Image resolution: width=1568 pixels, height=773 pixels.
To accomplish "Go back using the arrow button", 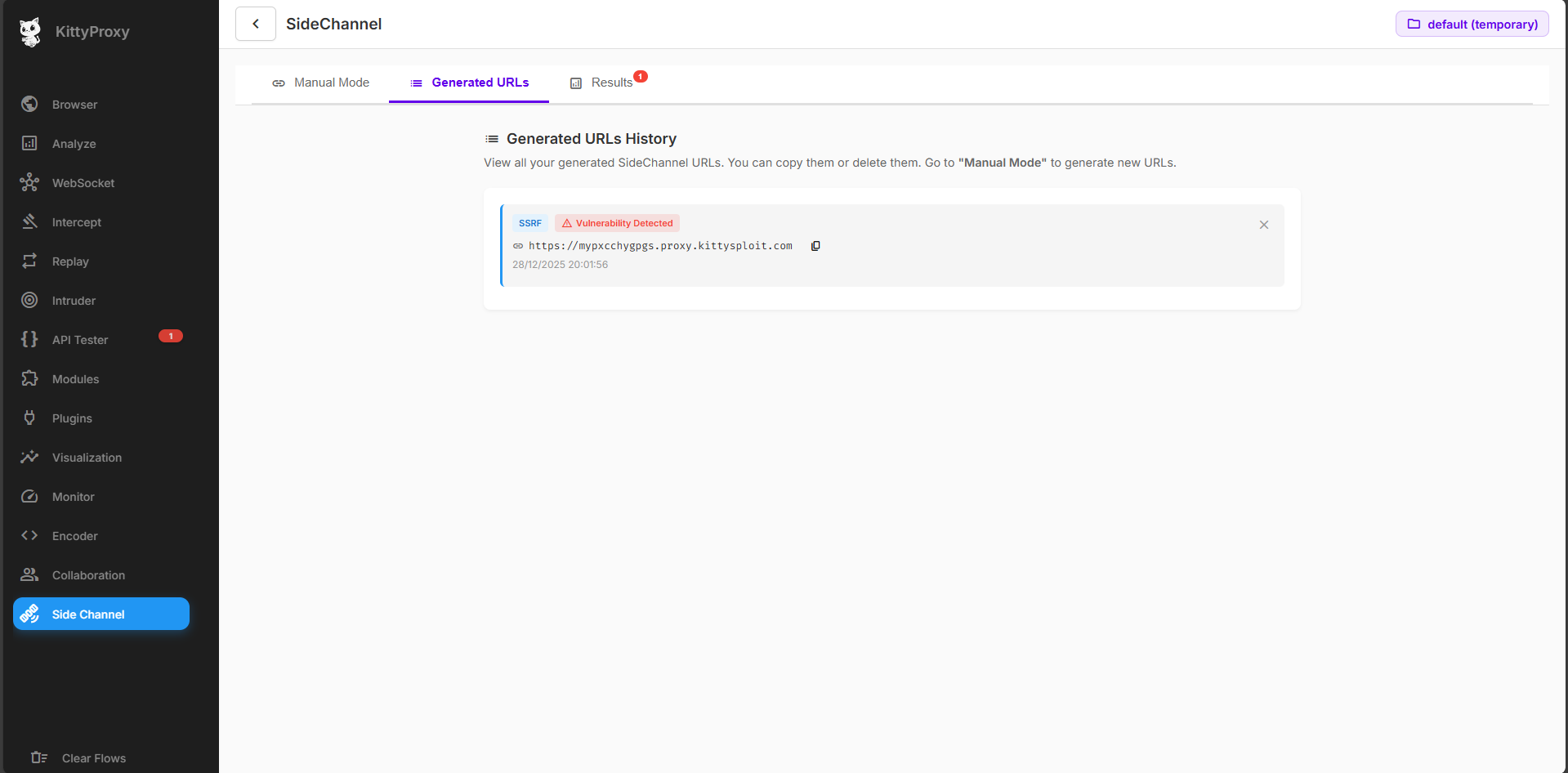I will pos(255,24).
